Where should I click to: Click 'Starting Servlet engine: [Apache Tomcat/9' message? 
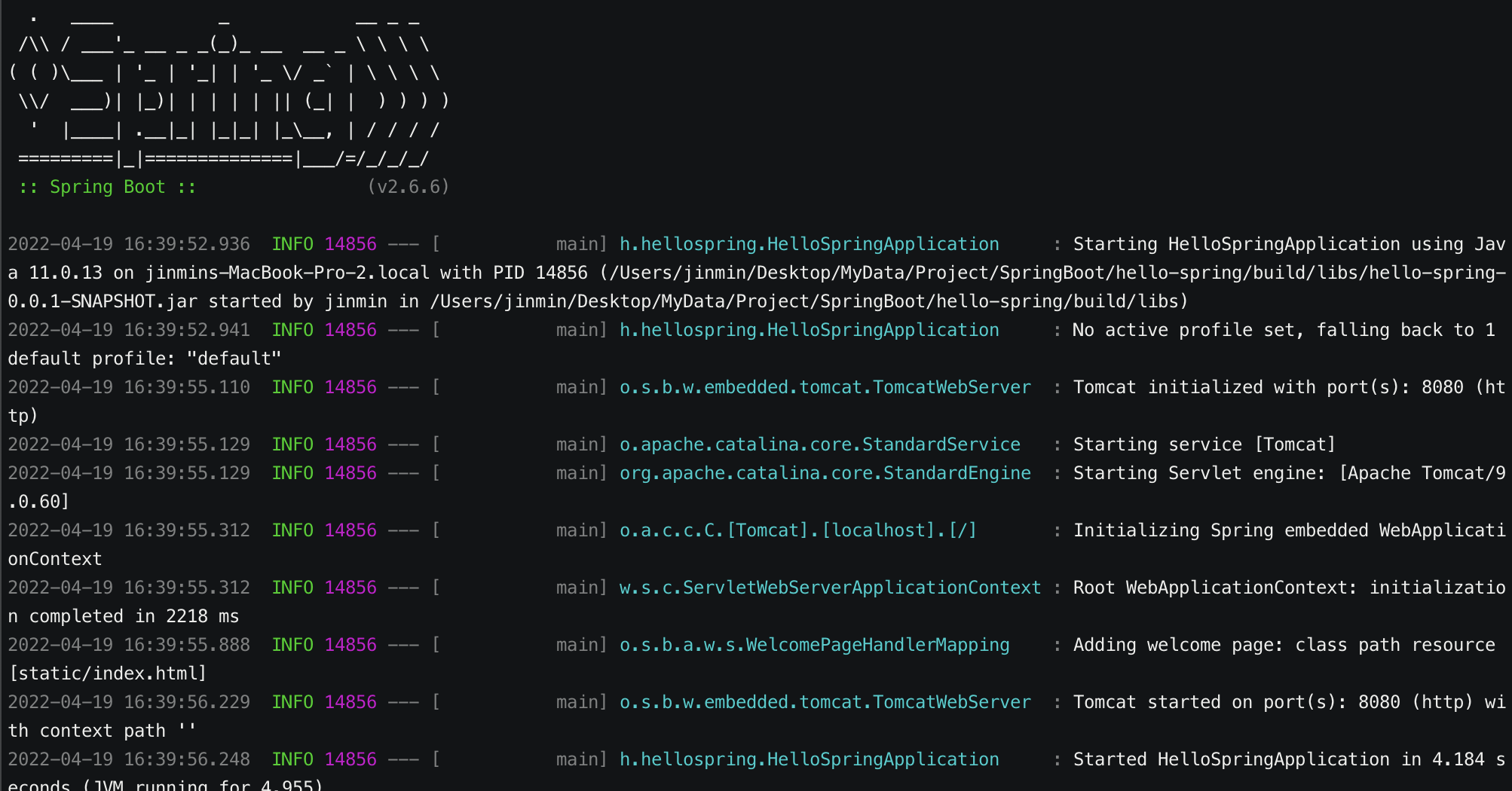pyautogui.click(x=1290, y=473)
